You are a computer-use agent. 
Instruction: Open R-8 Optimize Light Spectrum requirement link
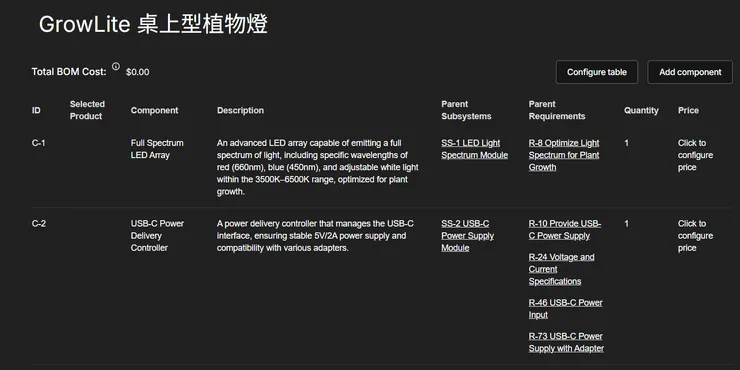coord(563,155)
